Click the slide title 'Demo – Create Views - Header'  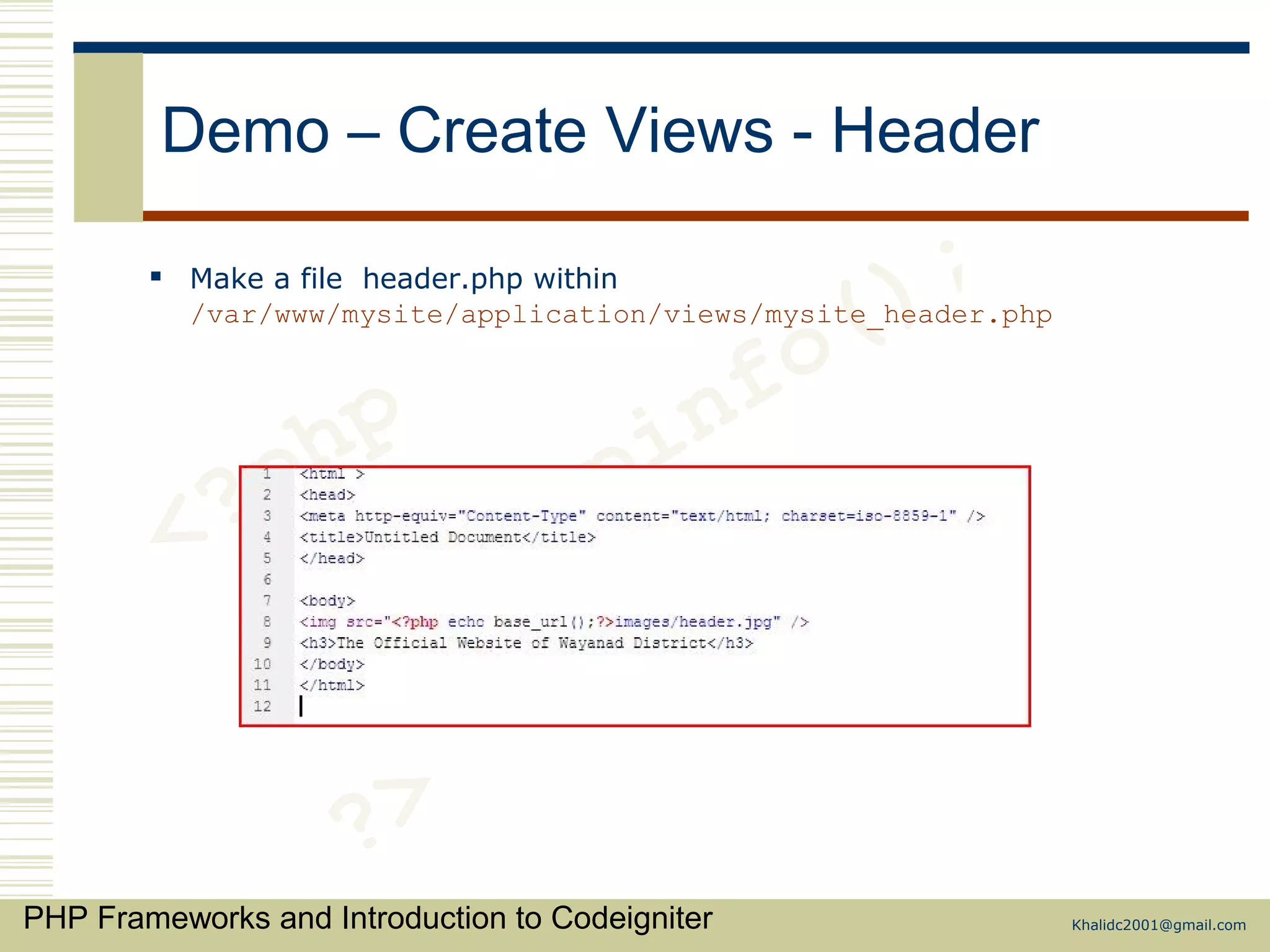[600, 130]
